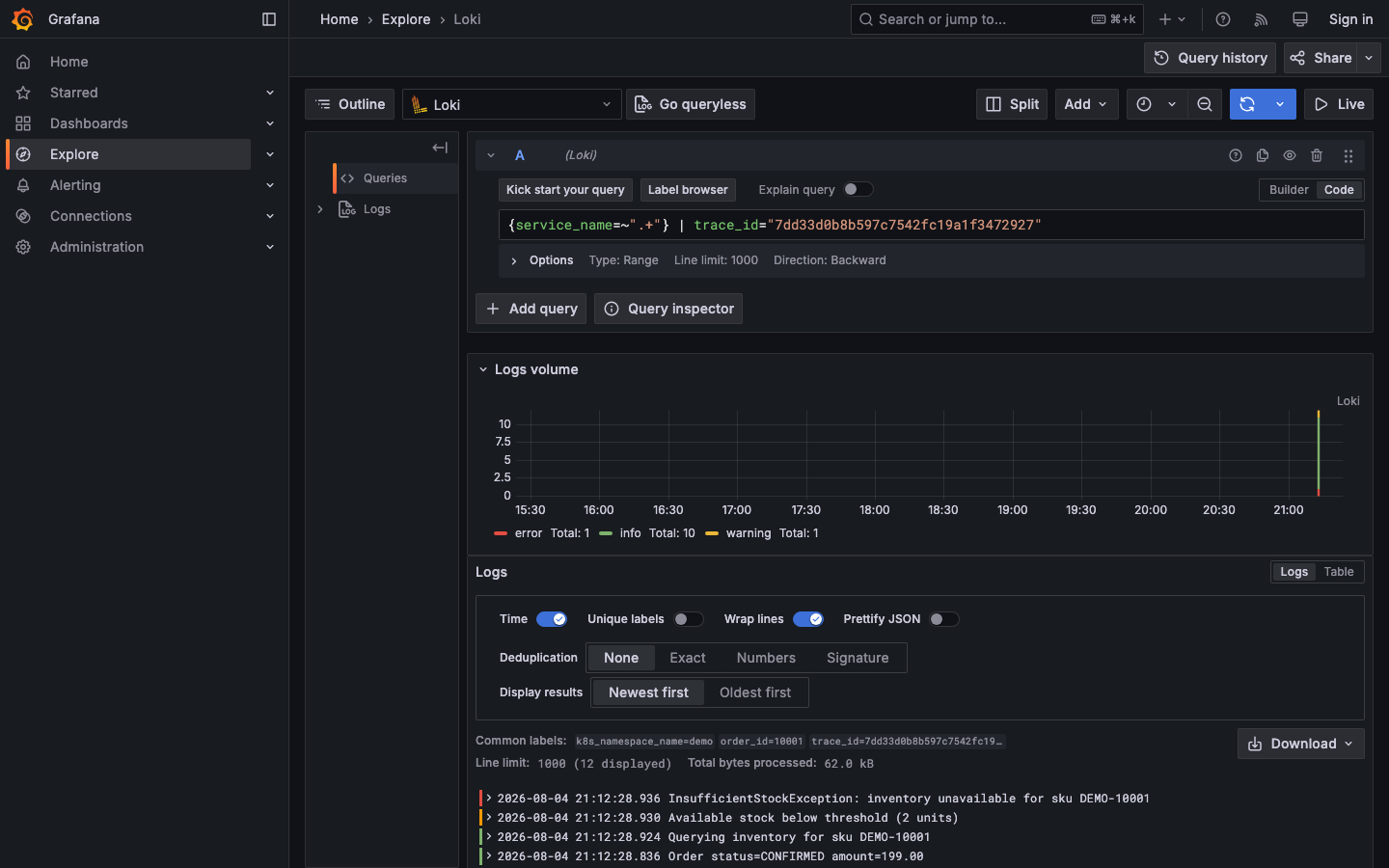Grab the query A drag handle
The image size is (1389, 868).
[x=1348, y=155]
